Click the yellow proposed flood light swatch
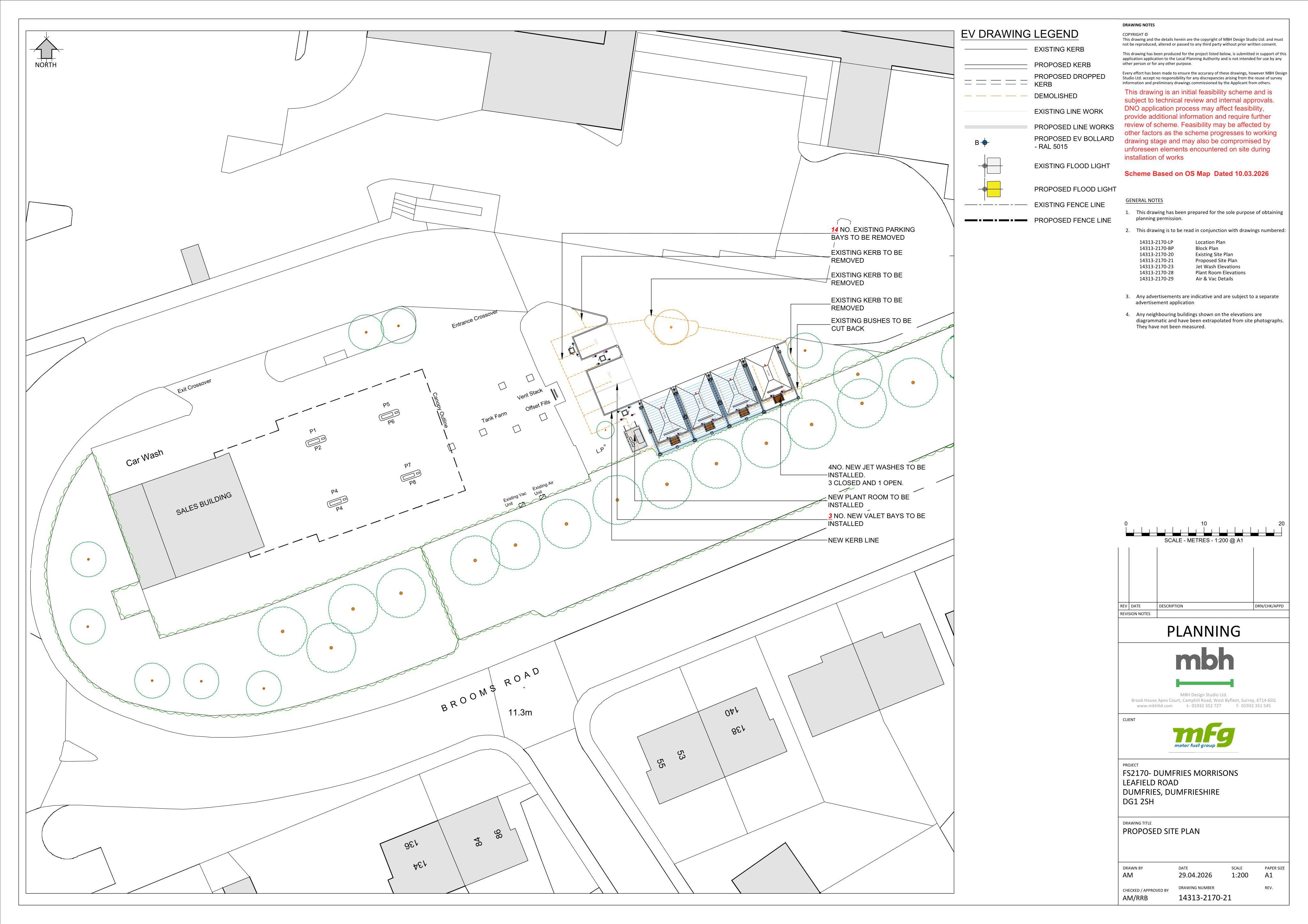This screenshot has height=924, width=1308. [993, 189]
